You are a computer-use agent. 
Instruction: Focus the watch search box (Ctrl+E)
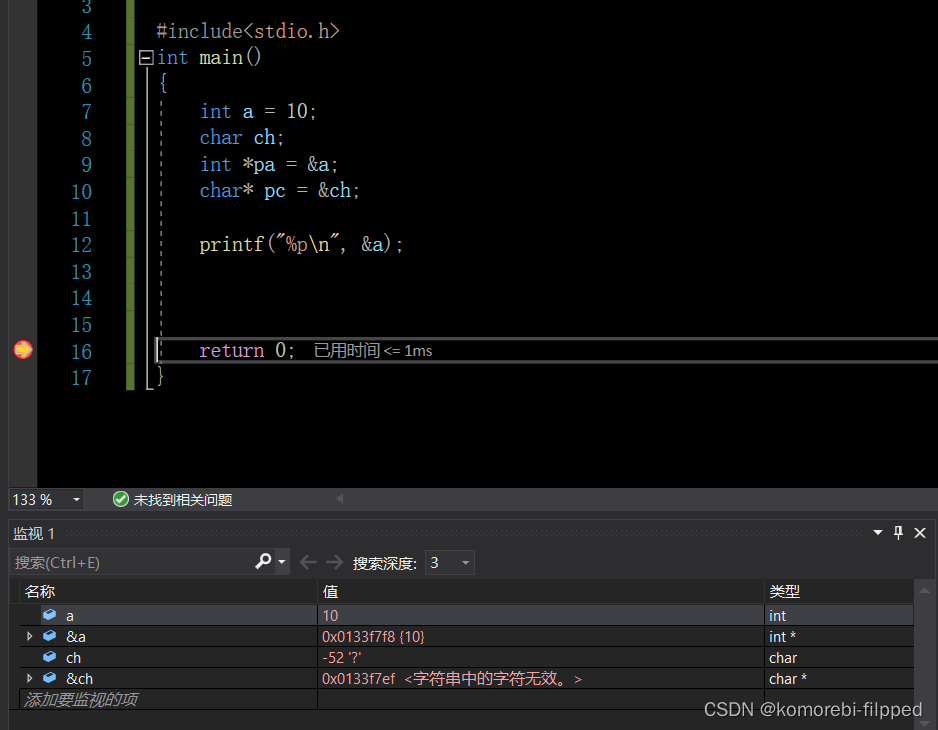coord(132,562)
